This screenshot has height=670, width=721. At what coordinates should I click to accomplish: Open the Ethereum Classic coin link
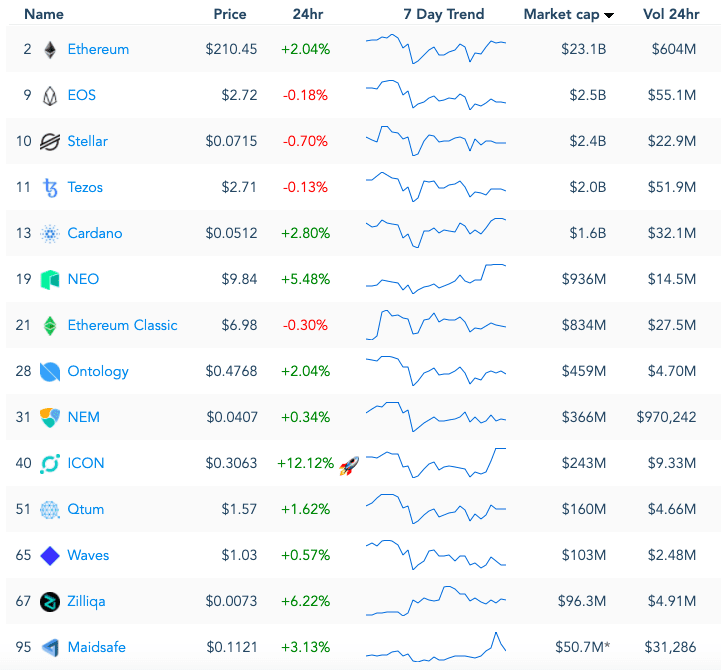pyautogui.click(x=122, y=325)
